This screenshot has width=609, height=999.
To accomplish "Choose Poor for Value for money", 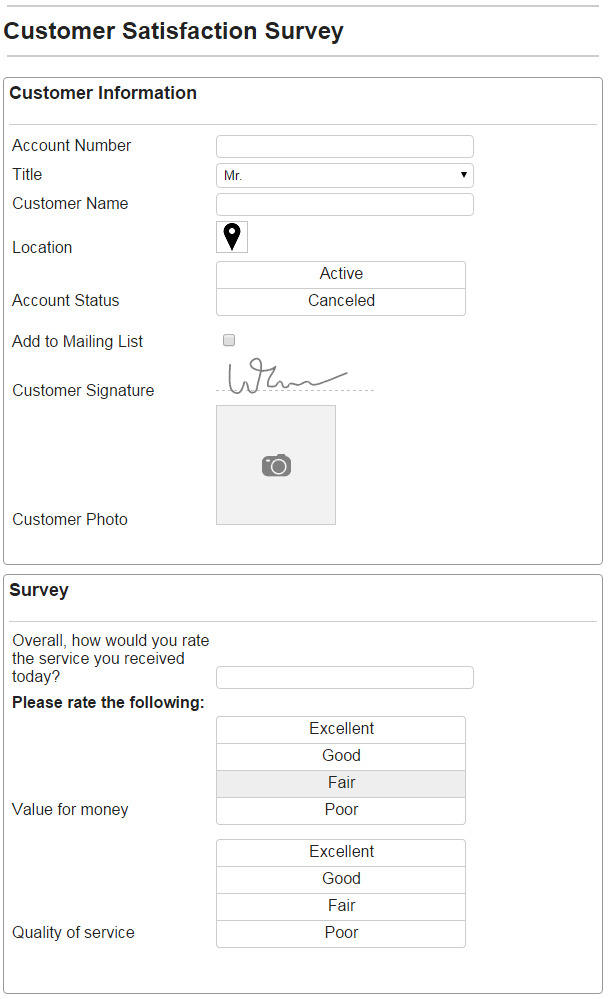I will pyautogui.click(x=341, y=810).
